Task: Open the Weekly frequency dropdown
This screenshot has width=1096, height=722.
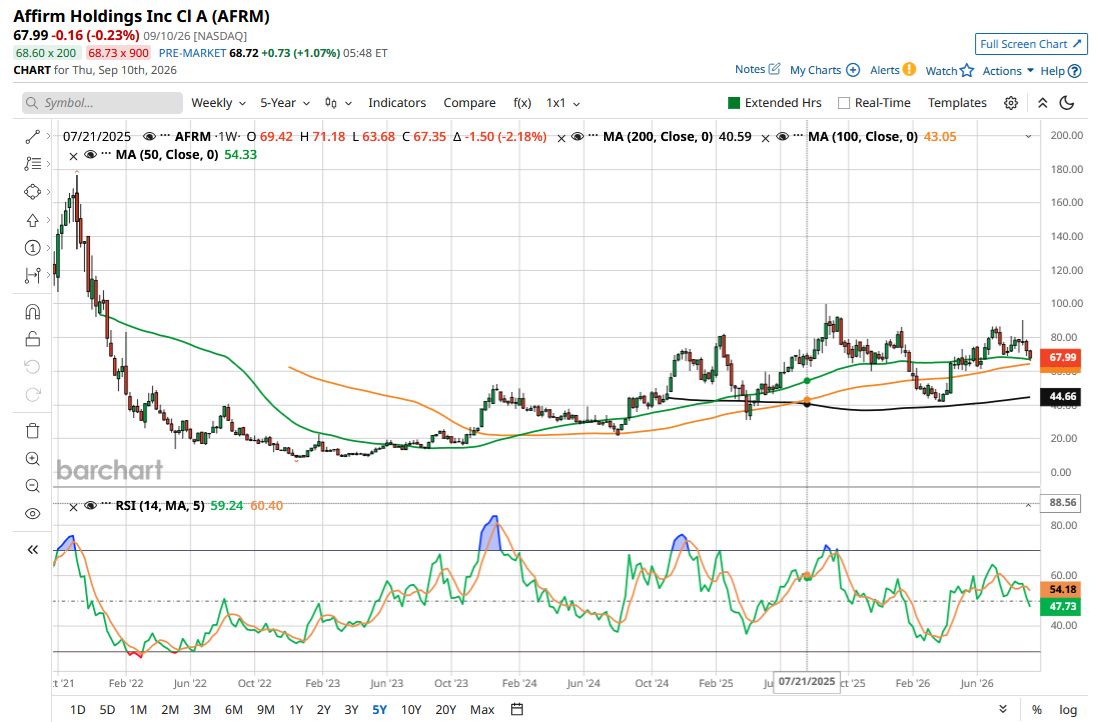Action: coord(218,103)
